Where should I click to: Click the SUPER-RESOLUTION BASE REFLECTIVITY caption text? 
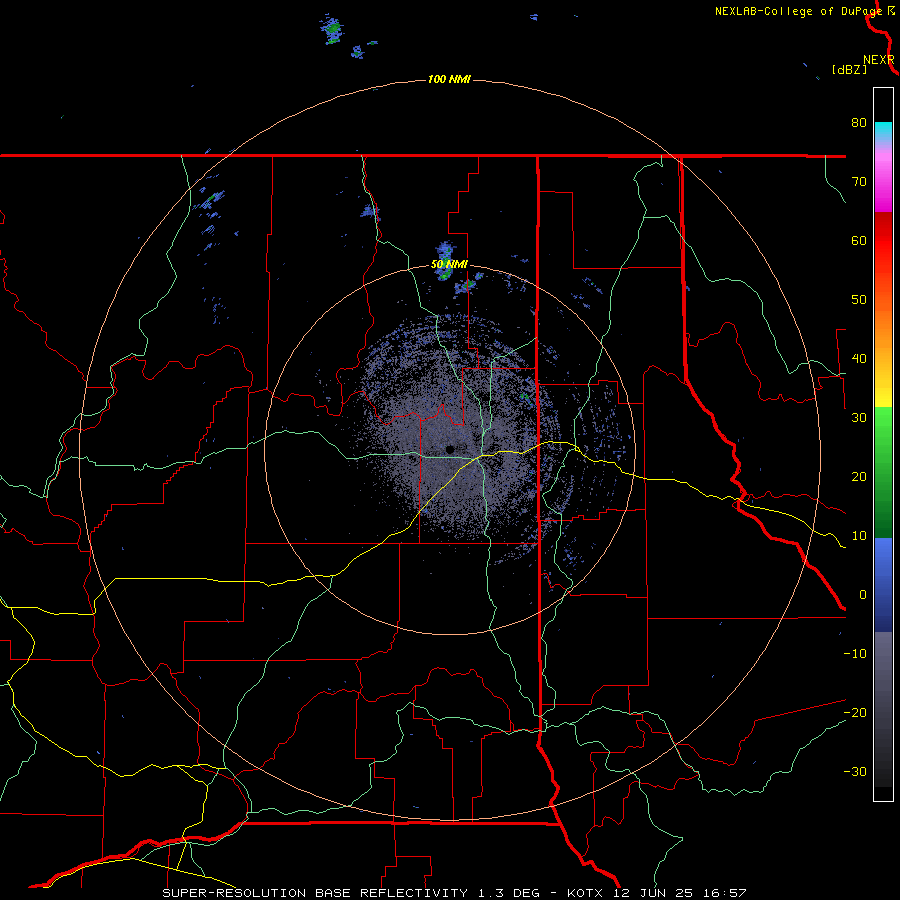coord(315,893)
